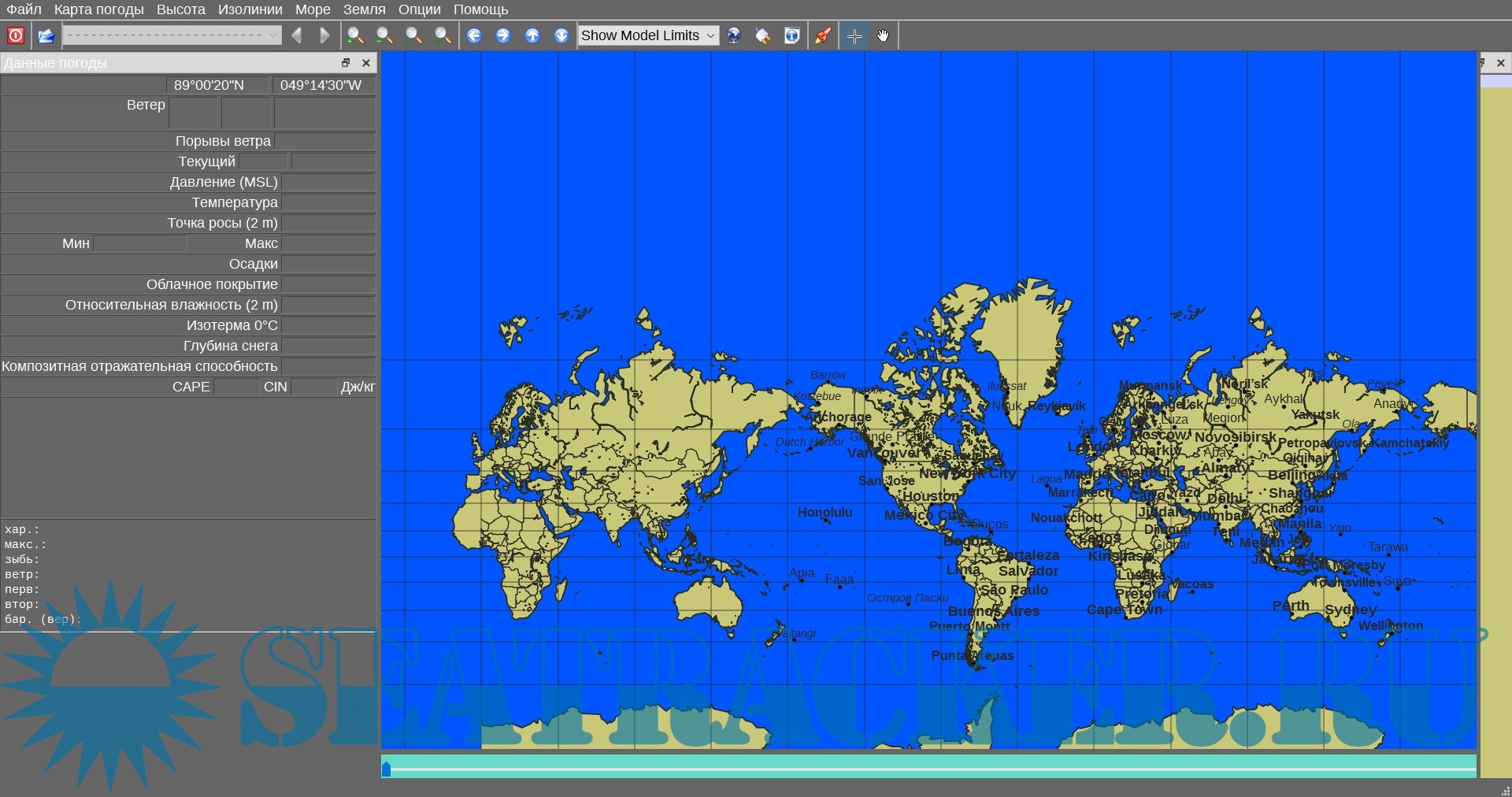Click the zoom out magnifier icon
This screenshot has width=1512, height=797.
(384, 35)
